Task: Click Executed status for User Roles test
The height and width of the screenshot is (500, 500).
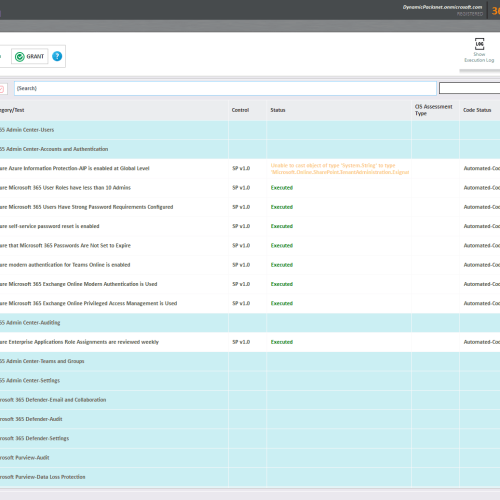Action: coord(282,188)
